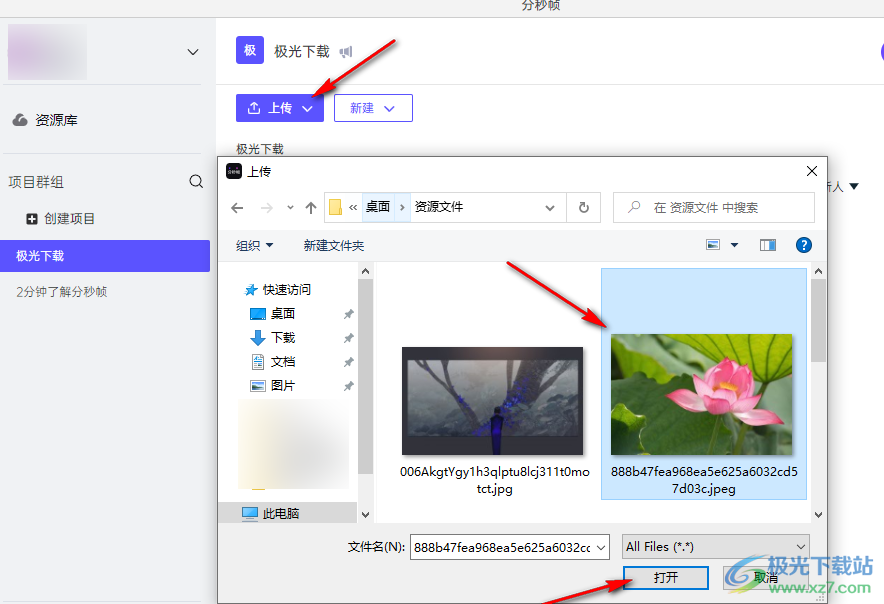Viewport: 884px width, 604px height.
Task: Click the up-one-level arrow icon
Action: (311, 208)
